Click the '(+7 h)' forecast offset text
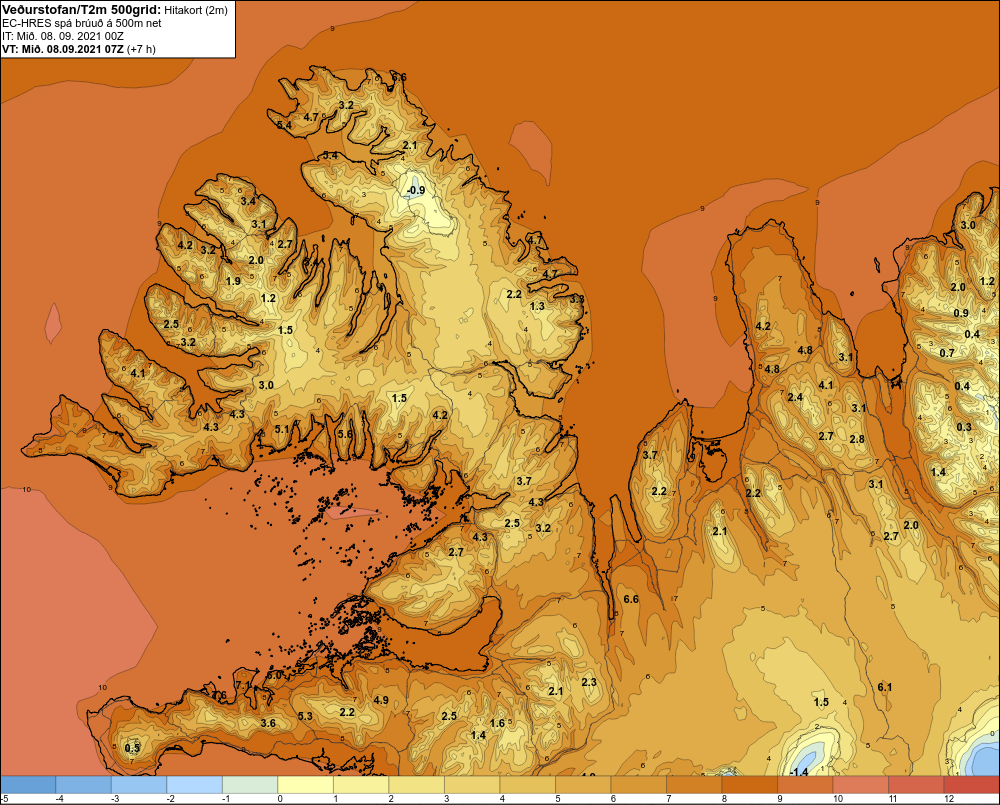 coord(141,48)
